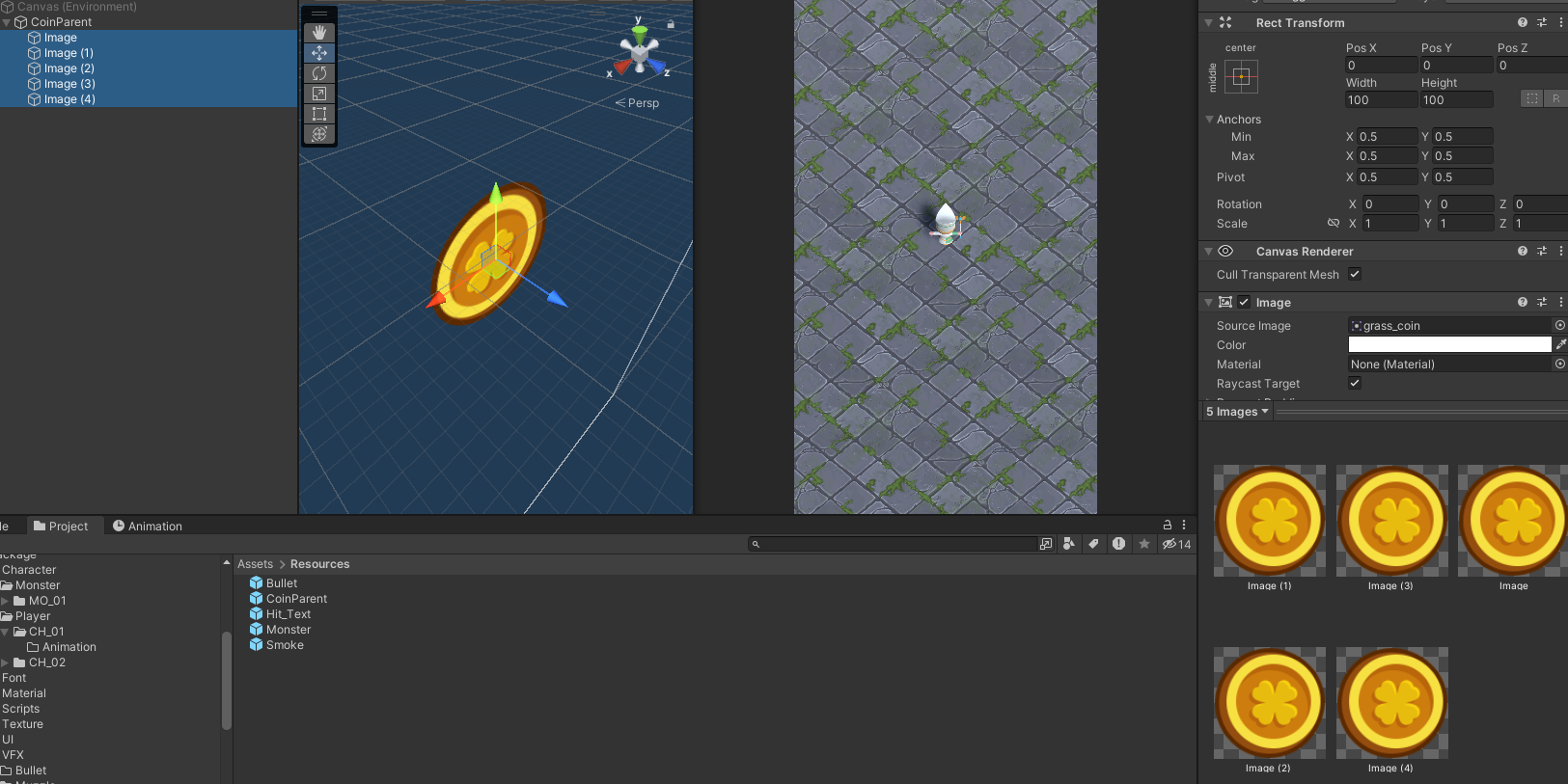1568x784 pixels.
Task: Select the Hand view tool
Action: (319, 33)
